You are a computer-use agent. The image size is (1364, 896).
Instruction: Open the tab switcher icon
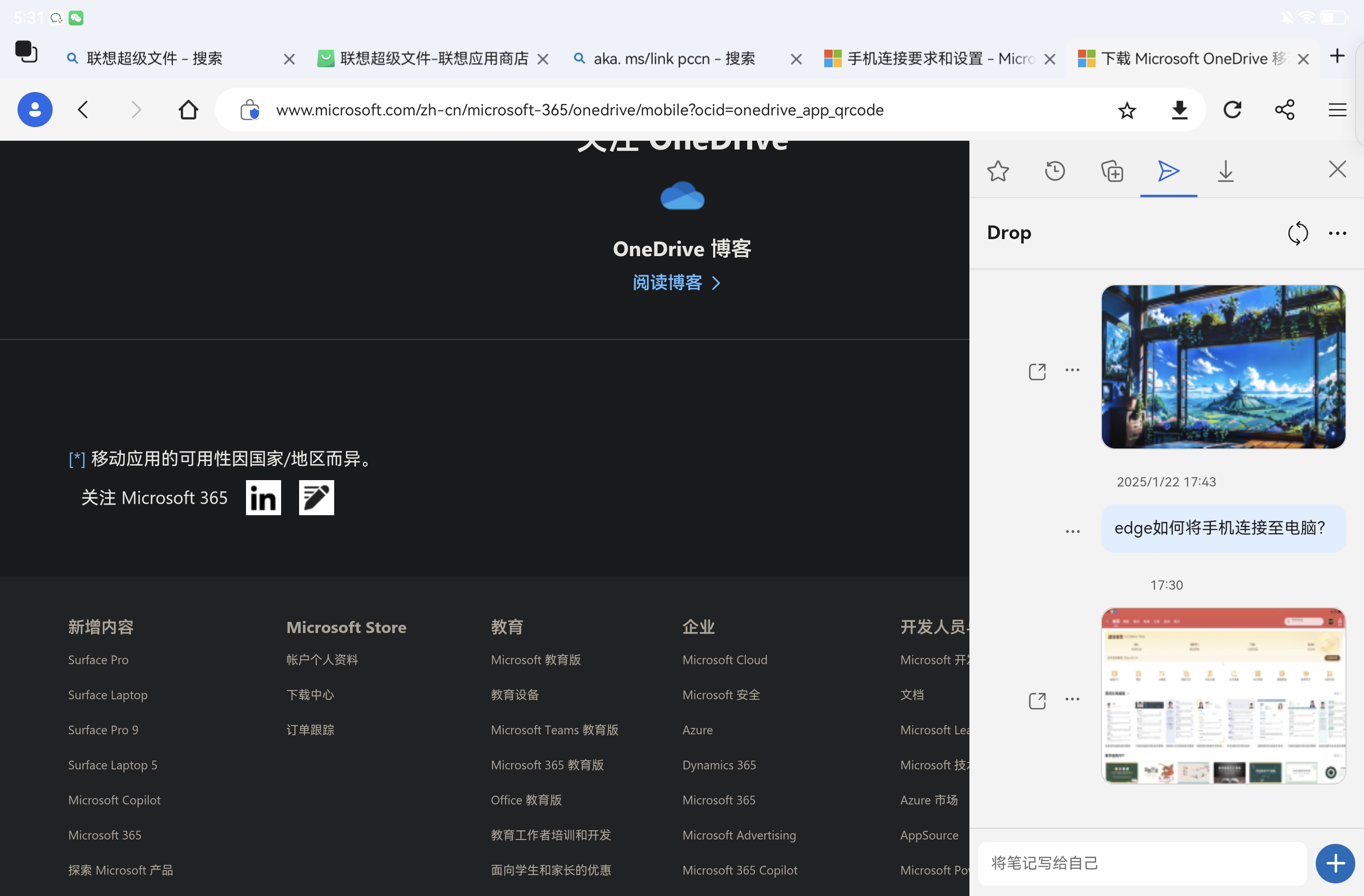click(26, 52)
